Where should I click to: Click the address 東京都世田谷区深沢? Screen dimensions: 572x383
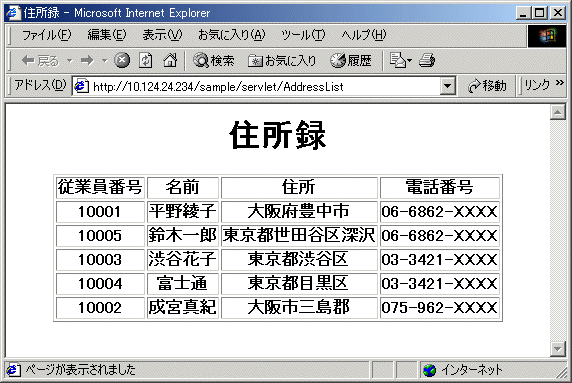point(299,235)
